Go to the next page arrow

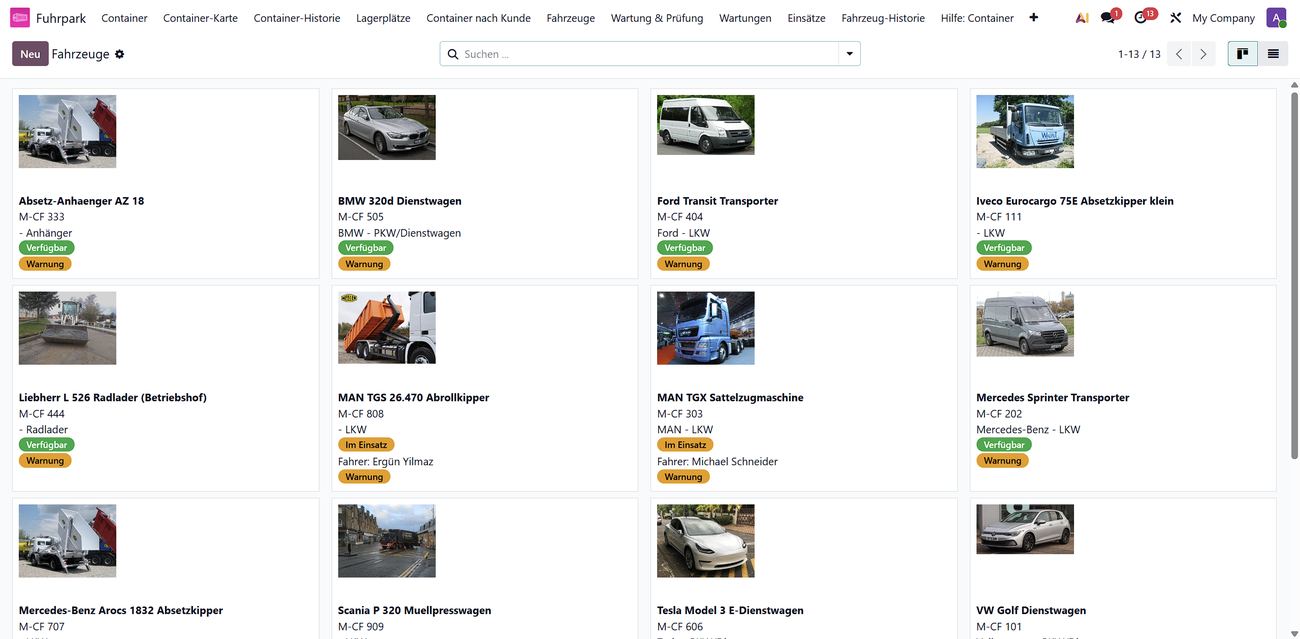pyautogui.click(x=1203, y=54)
